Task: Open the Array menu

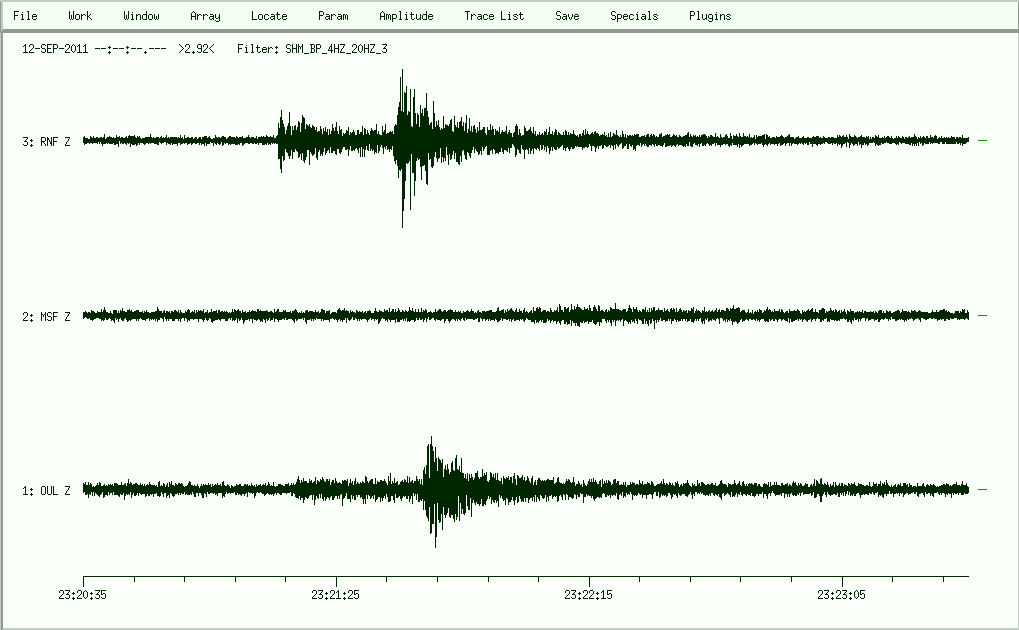Action: [205, 16]
